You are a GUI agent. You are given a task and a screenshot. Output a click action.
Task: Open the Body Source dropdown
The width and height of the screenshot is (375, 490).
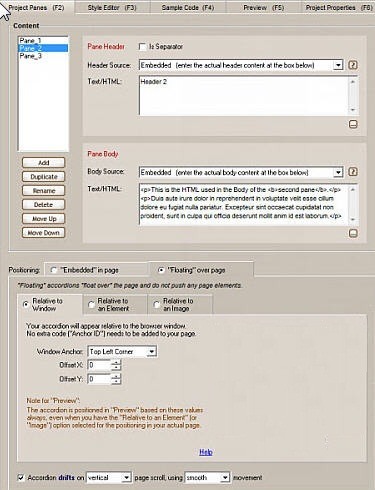click(338, 172)
